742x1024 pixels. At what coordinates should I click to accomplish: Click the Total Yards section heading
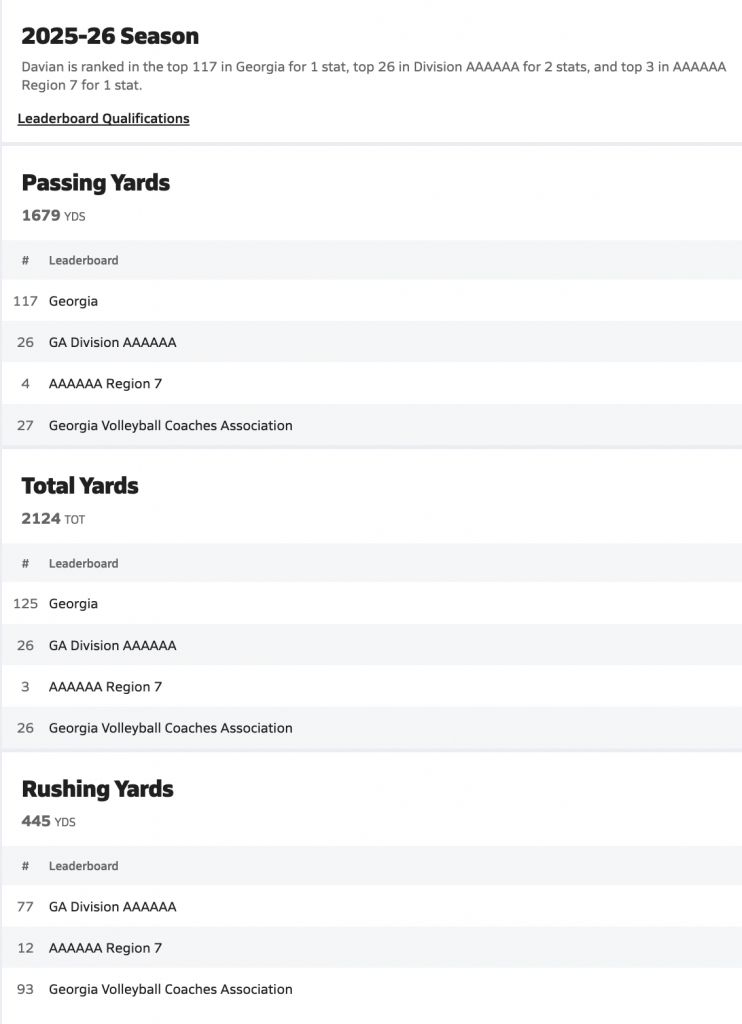[80, 486]
